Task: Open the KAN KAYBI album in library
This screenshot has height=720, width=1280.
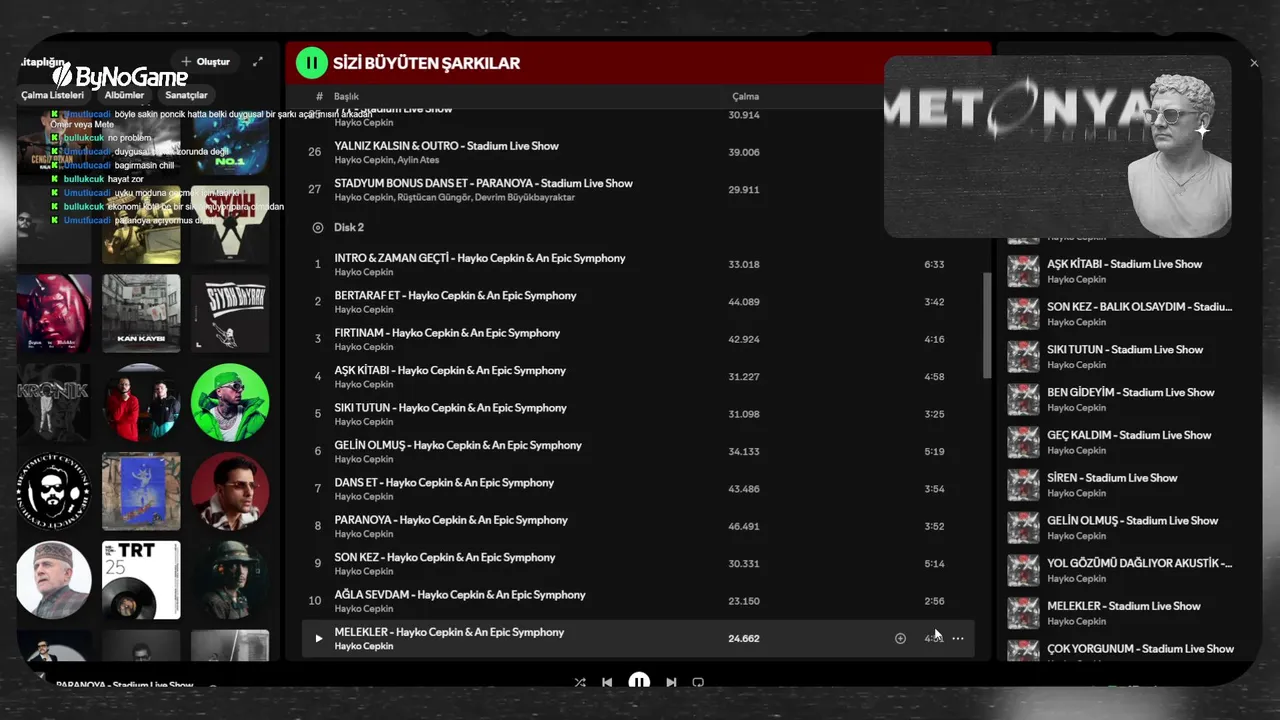Action: [141, 313]
